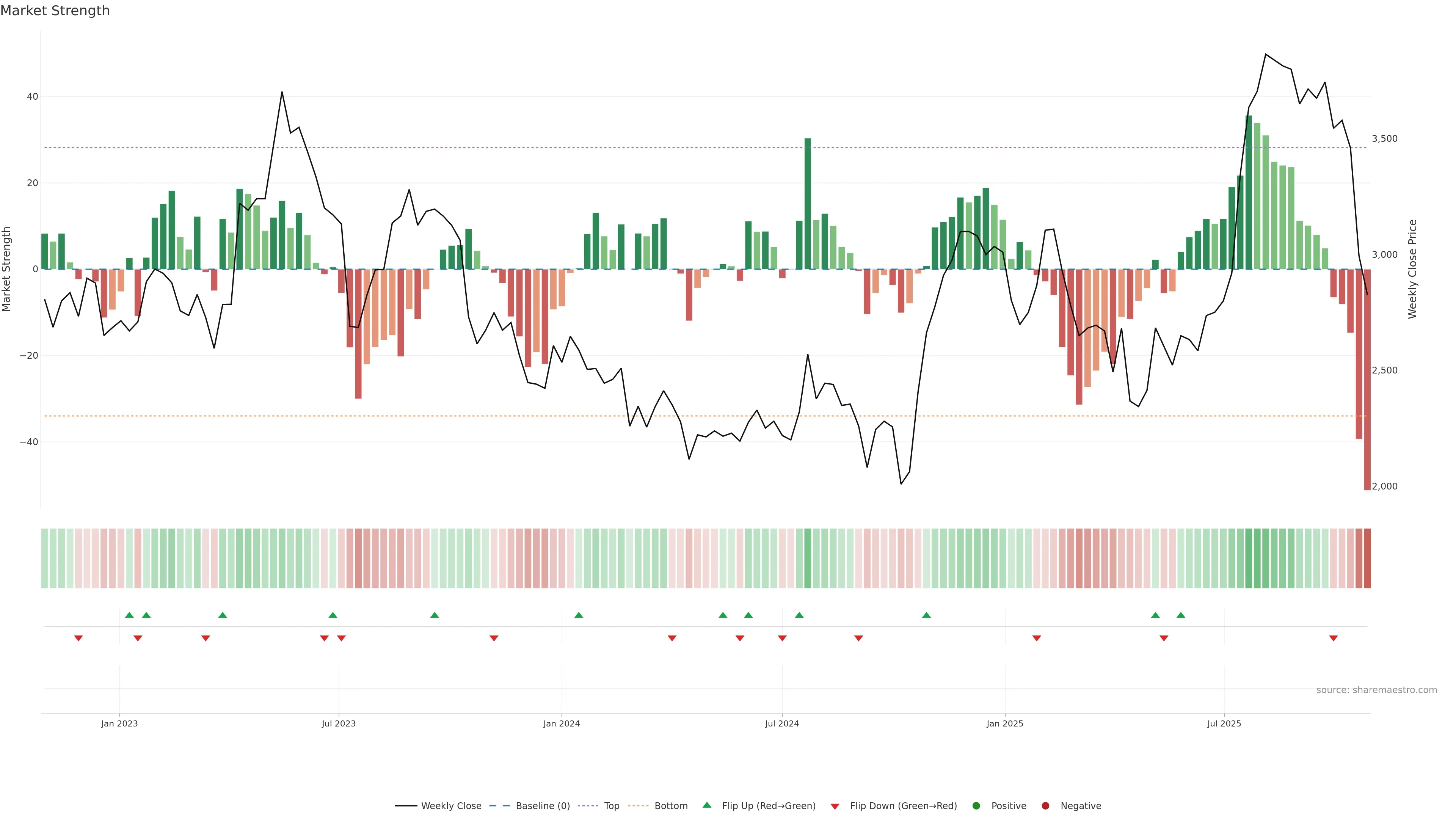This screenshot has width=1456, height=819.
Task: Click the Jan 2023 x-axis label
Action: [119, 723]
